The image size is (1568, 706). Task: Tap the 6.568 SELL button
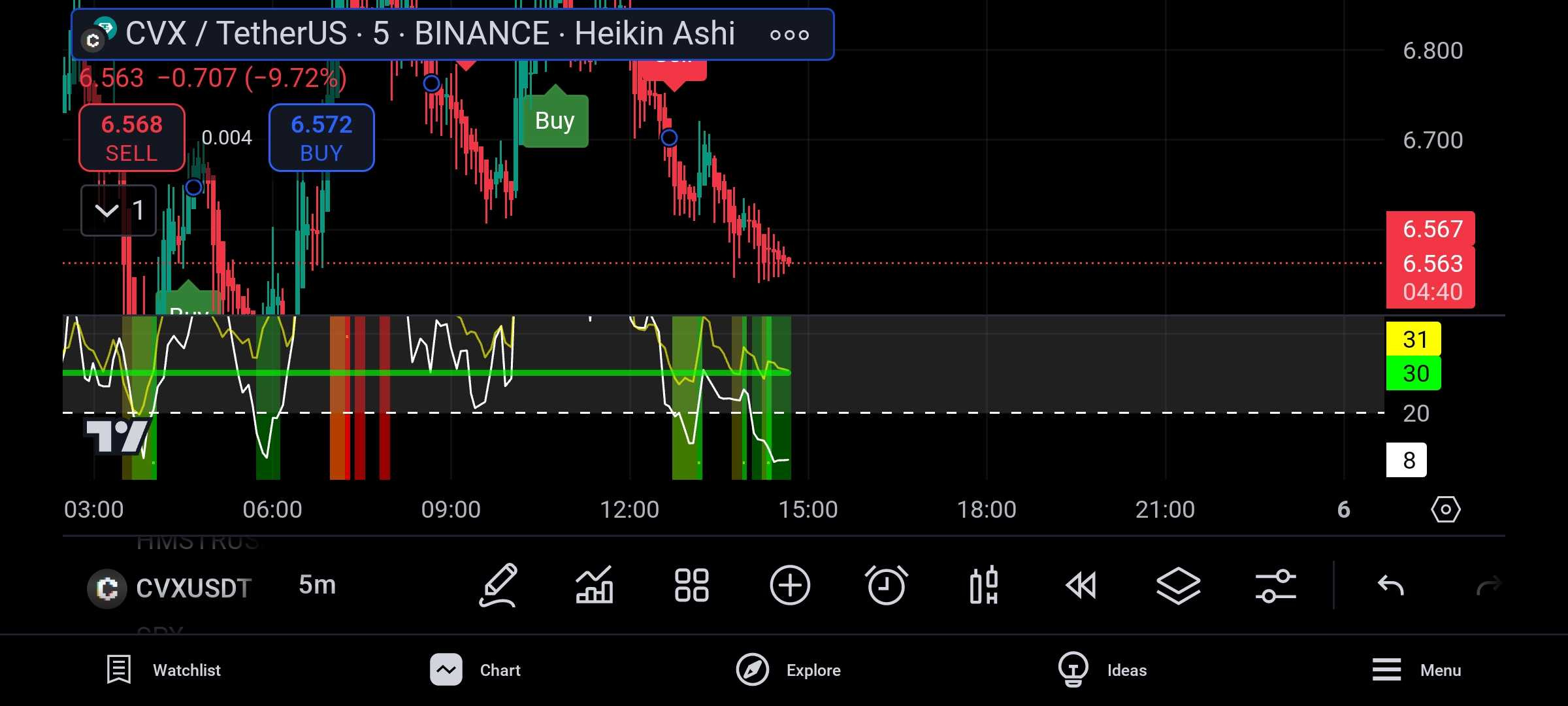pos(132,138)
